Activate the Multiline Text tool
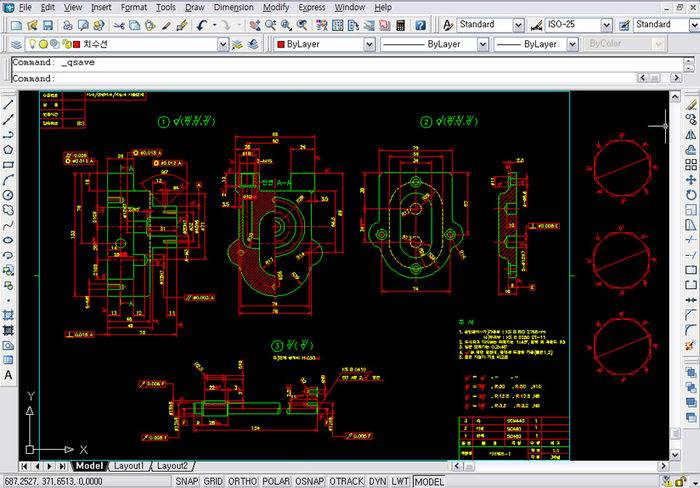Image resolution: width=700 pixels, height=488 pixels. (x=8, y=374)
